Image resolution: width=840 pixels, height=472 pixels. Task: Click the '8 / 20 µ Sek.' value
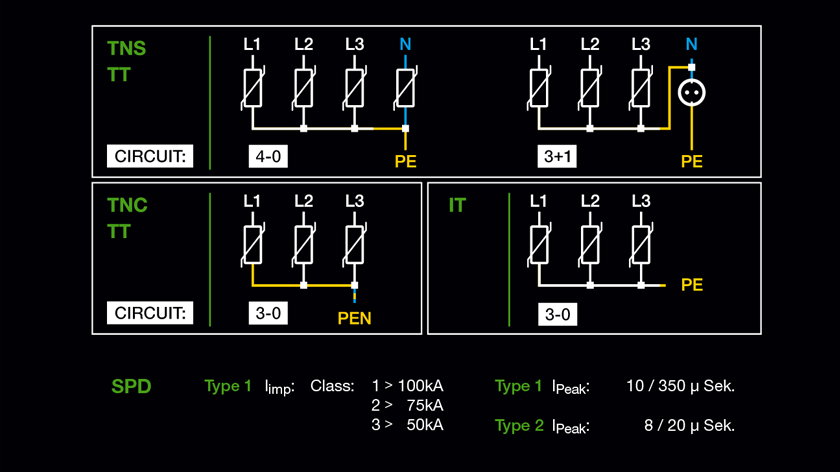click(689, 425)
